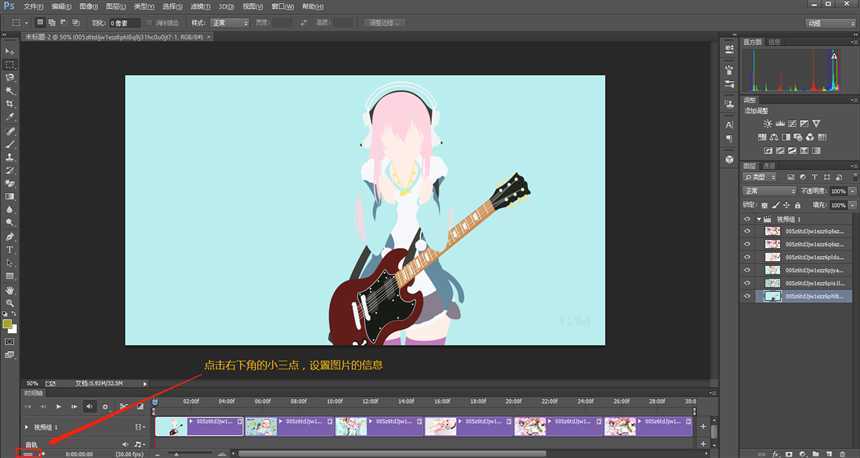This screenshot has width=860, height=458.
Task: Switch to the 信息 tab
Action: 774,42
